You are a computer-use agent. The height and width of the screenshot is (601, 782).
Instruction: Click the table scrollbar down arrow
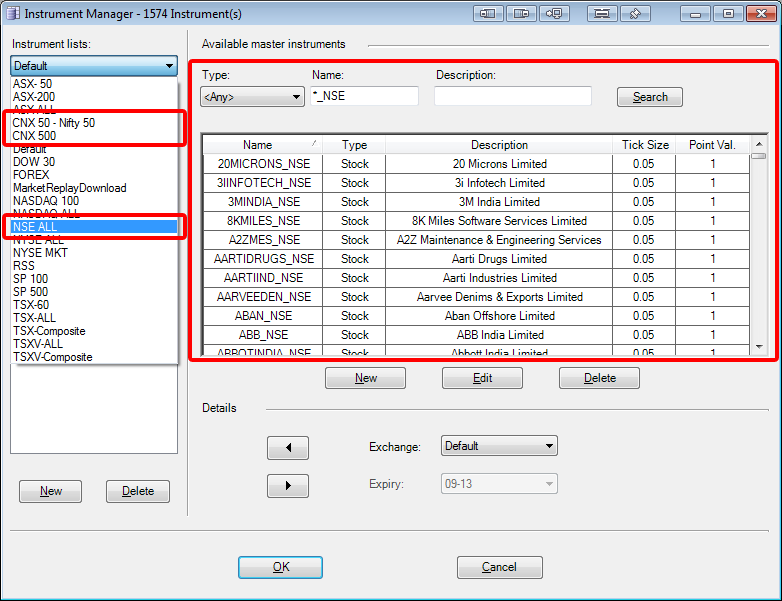point(759,347)
